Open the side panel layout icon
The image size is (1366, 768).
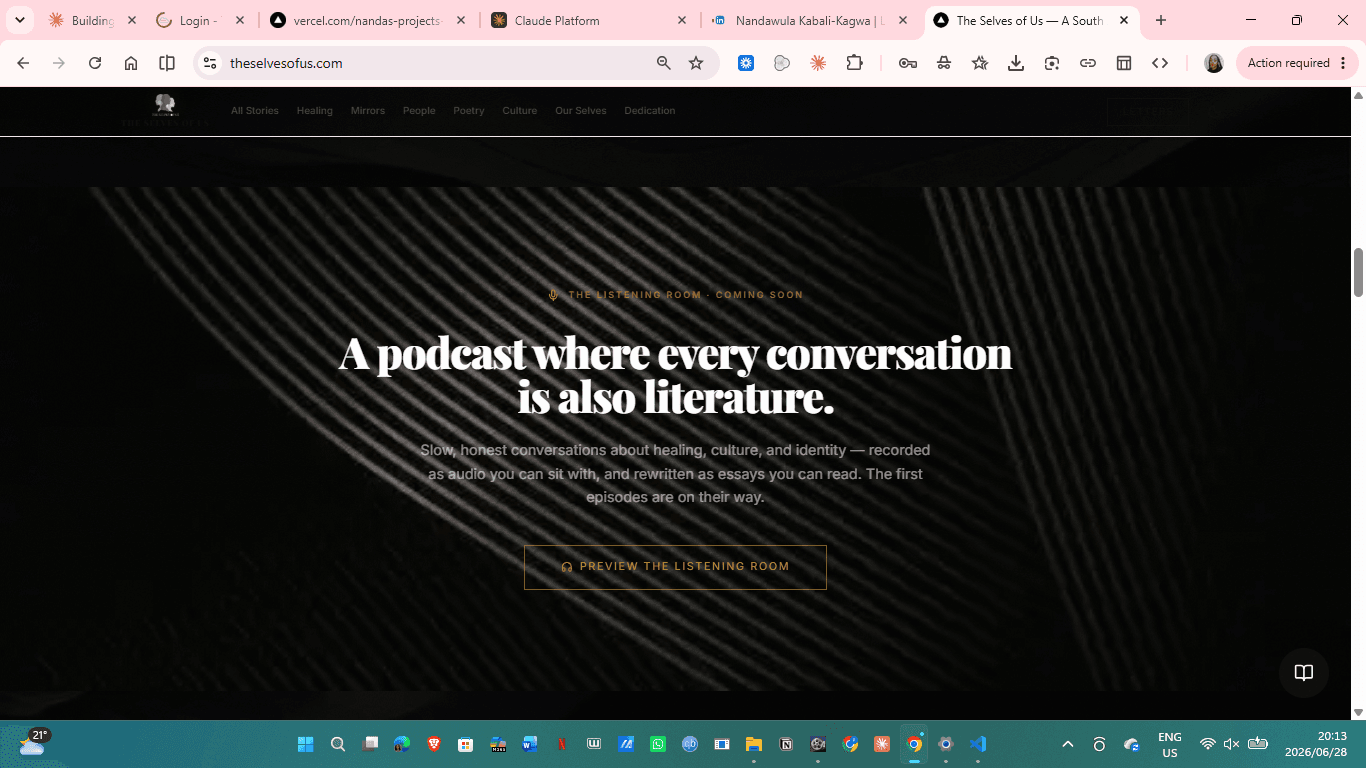(x=1124, y=63)
